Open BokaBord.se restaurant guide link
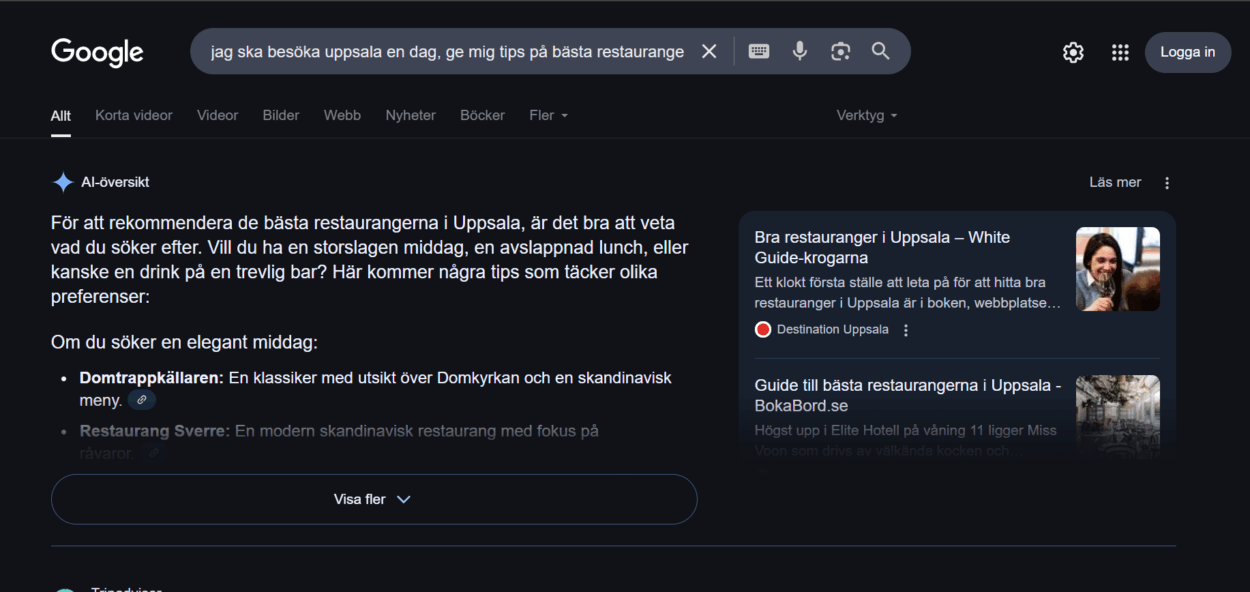Viewport: 1250px width, 592px height. (908, 395)
